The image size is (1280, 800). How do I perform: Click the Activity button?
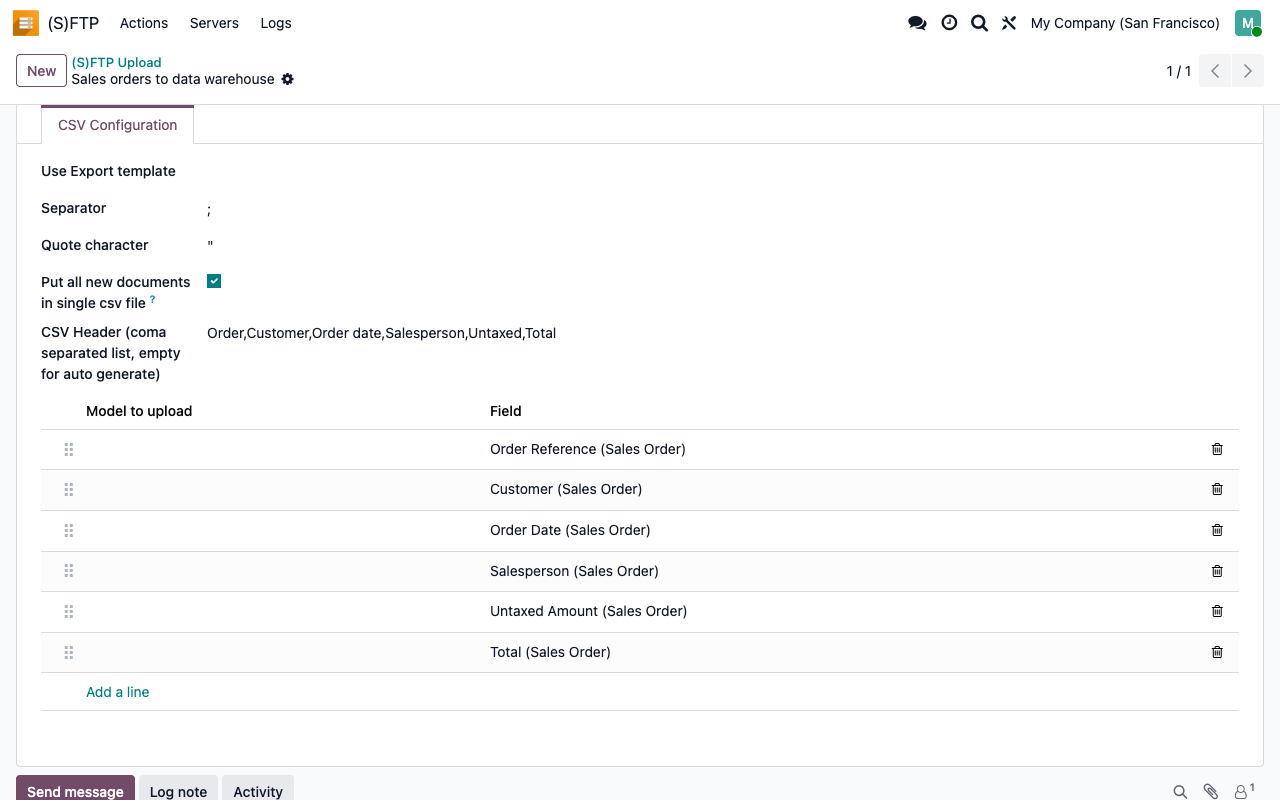(258, 790)
